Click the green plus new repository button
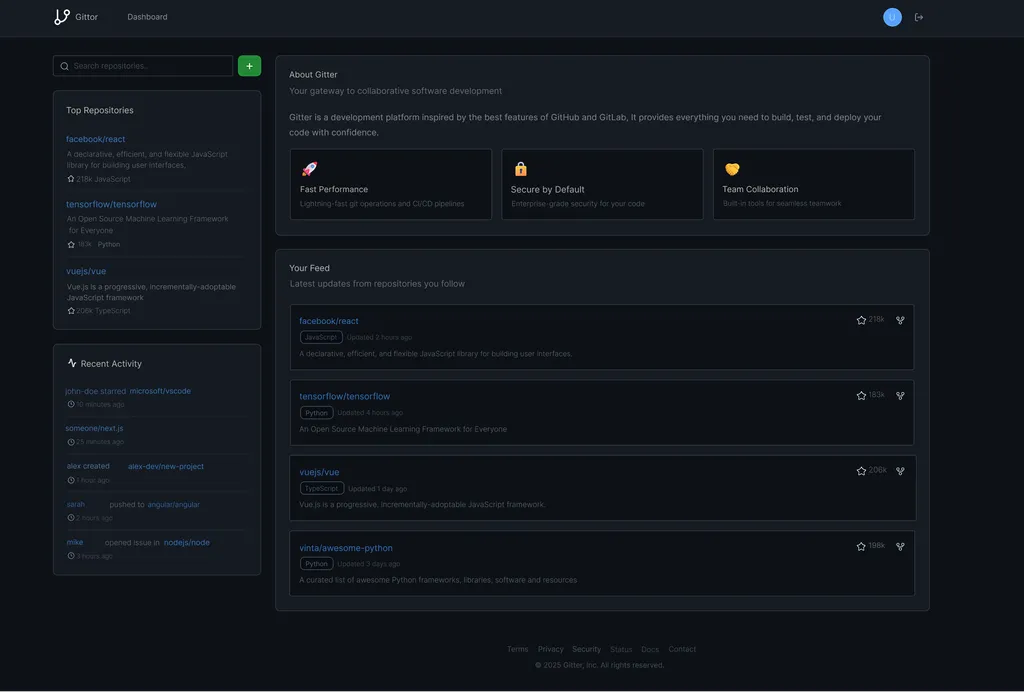This screenshot has width=1024, height=693. 249,66
